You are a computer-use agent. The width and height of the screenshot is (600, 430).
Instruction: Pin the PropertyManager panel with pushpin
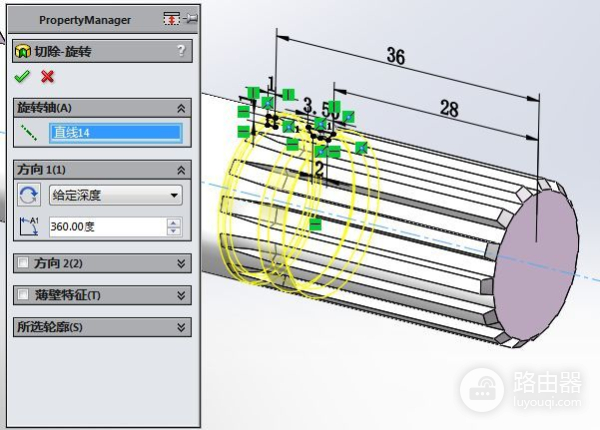click(x=189, y=19)
